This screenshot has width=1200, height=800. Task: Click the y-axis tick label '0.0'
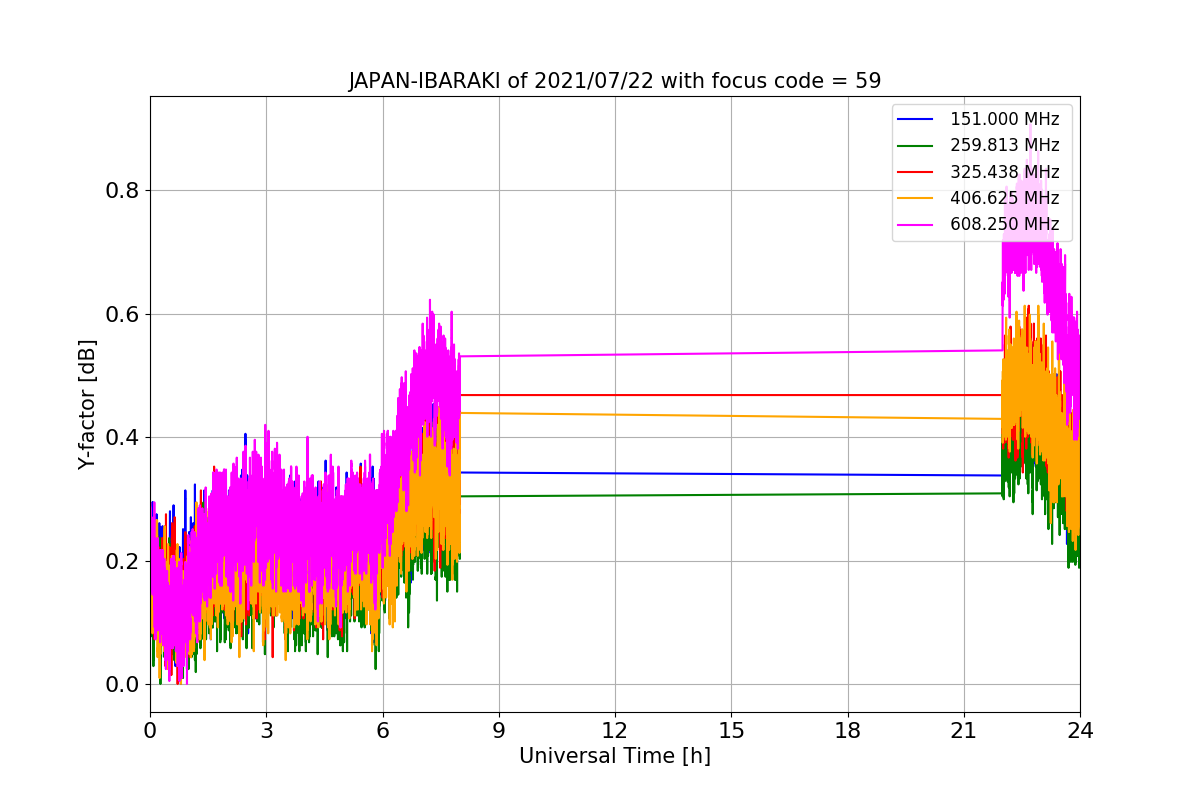(x=120, y=685)
